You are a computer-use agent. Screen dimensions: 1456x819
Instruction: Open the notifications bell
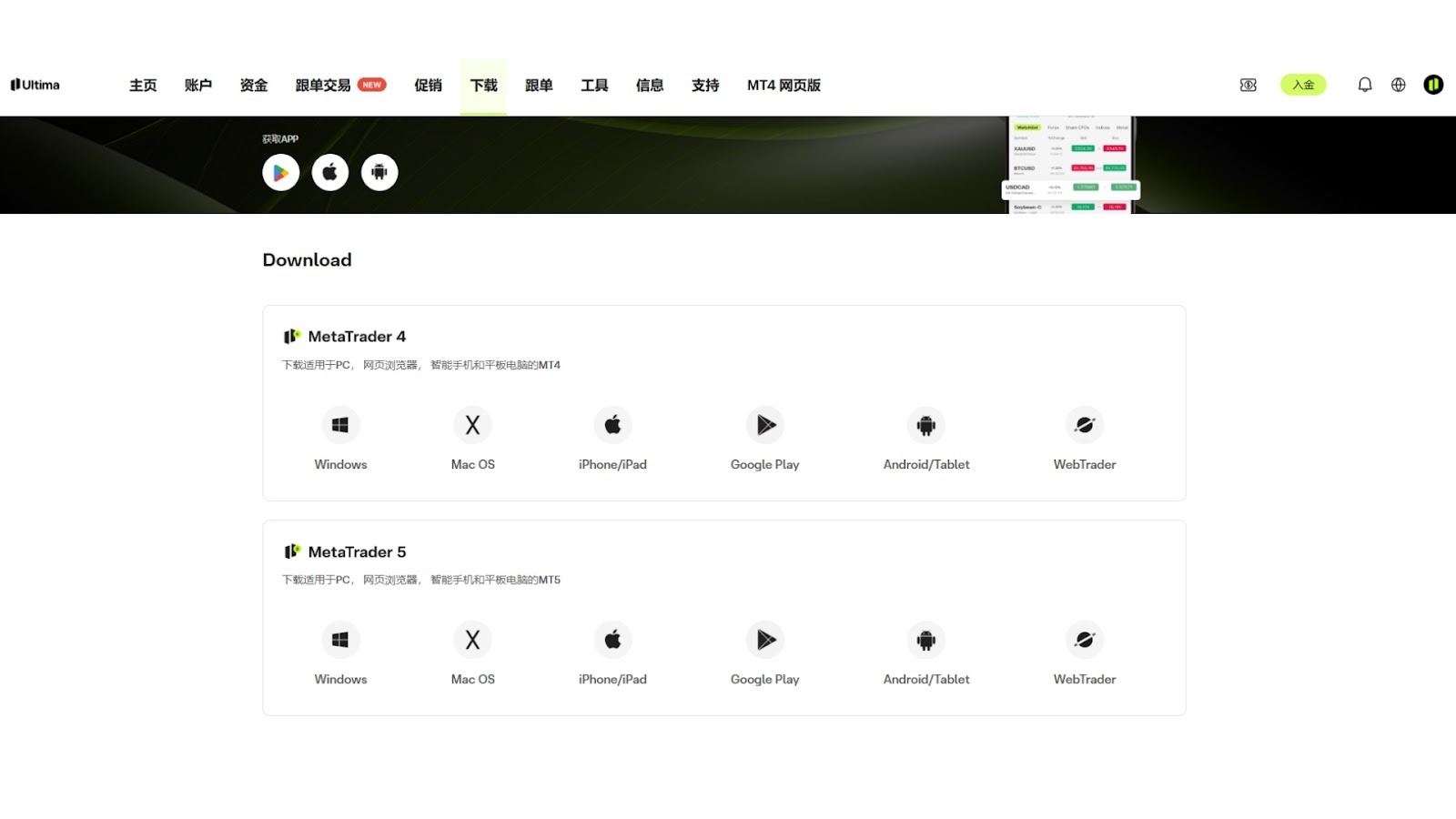1364,85
